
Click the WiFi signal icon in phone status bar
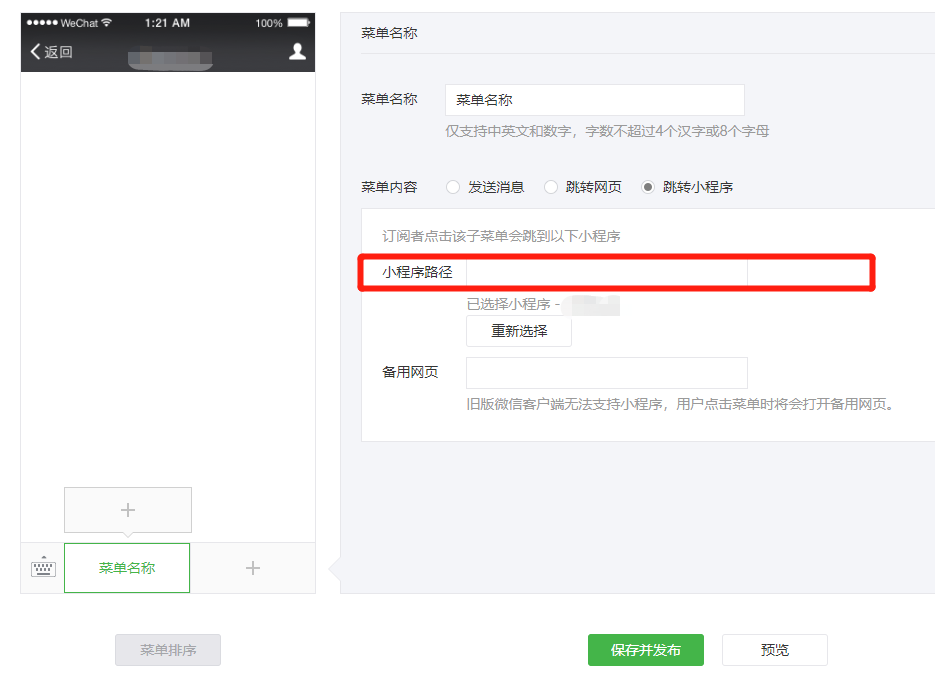coord(107,23)
